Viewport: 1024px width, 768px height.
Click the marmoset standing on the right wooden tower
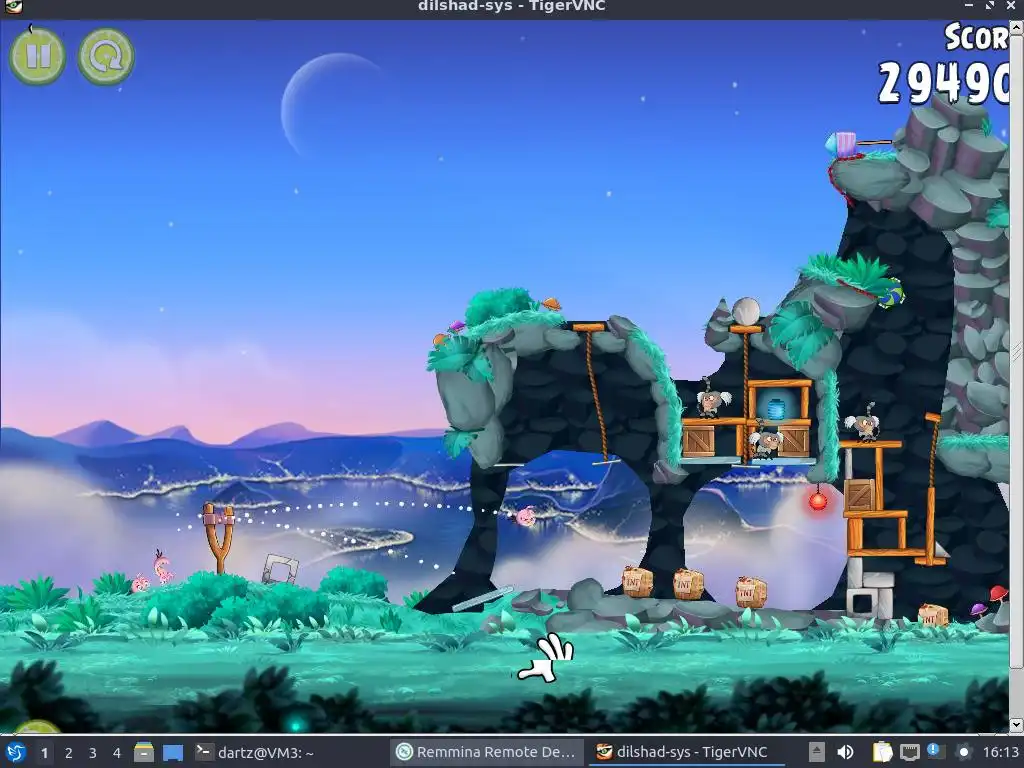pyautogui.click(x=863, y=423)
